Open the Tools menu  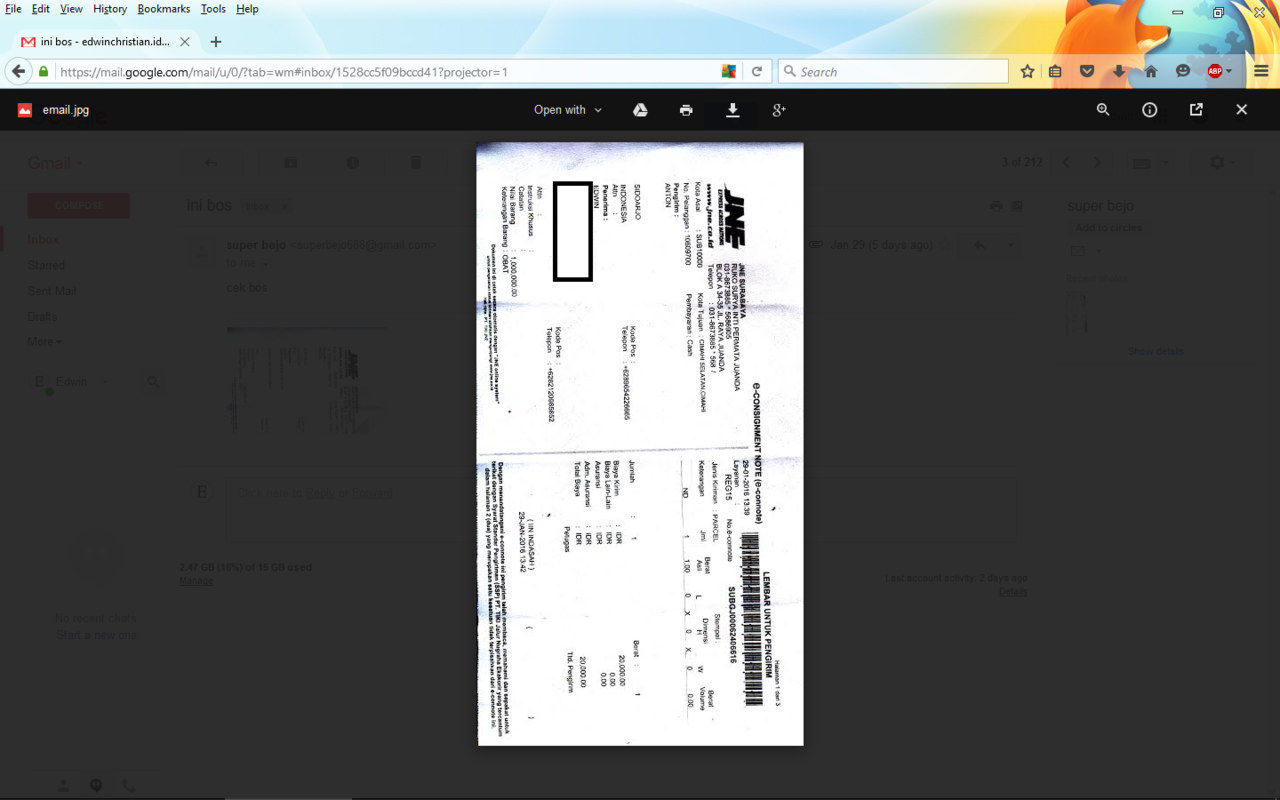[213, 9]
